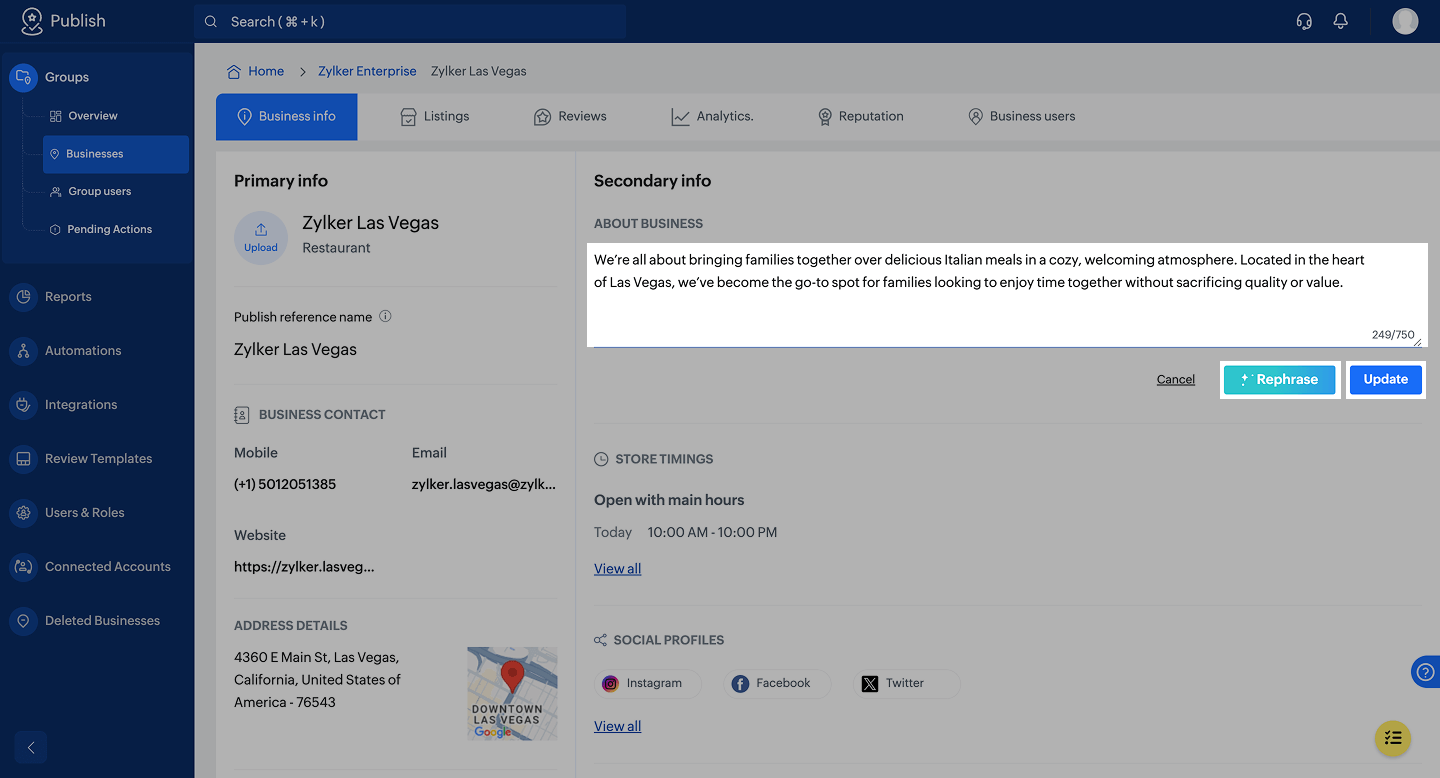Click into the About Business text area
Viewport: 1440px width, 778px height.
1007,295
